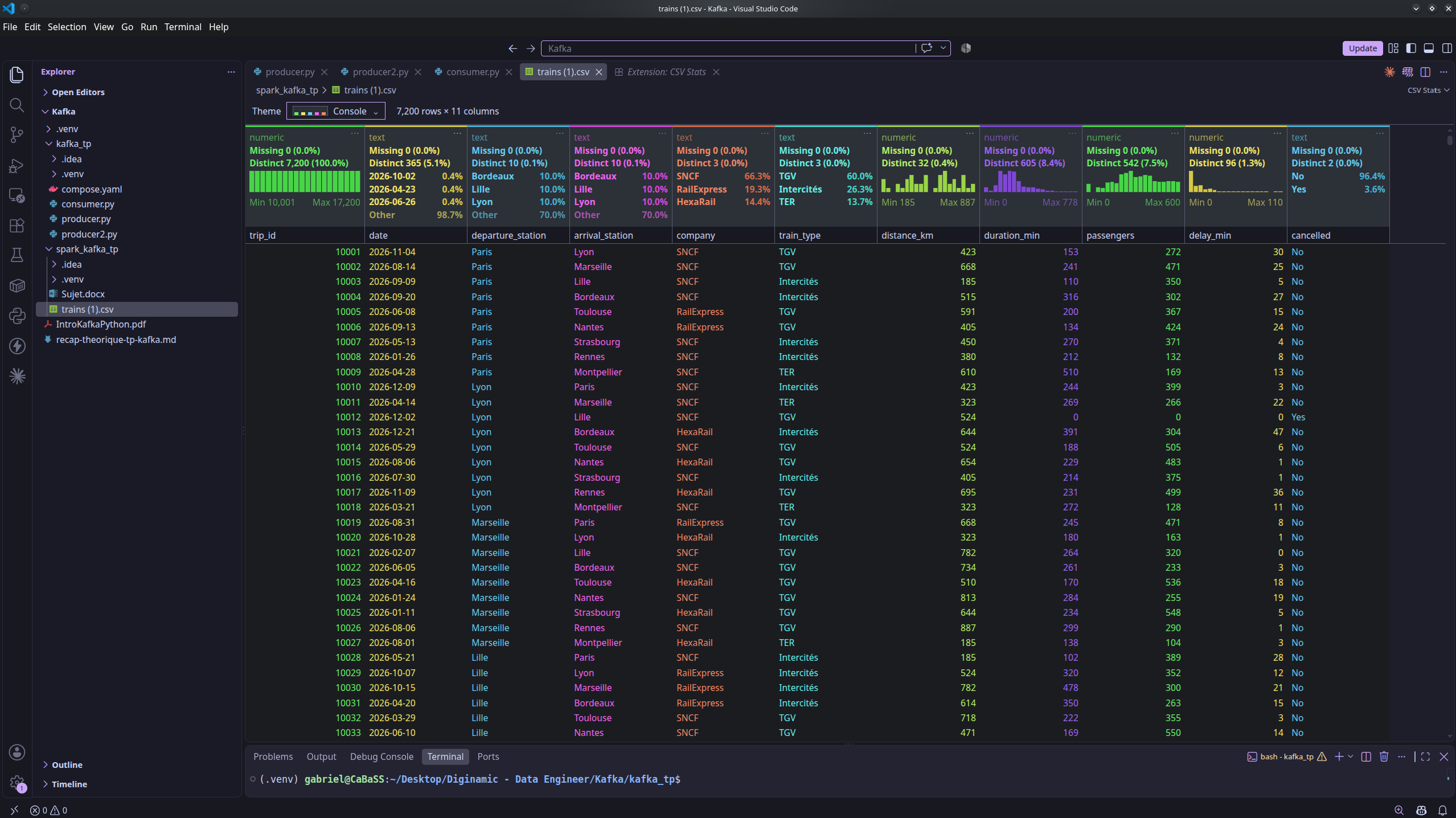Open the new terminal profile dropdown arrow

1351,756
